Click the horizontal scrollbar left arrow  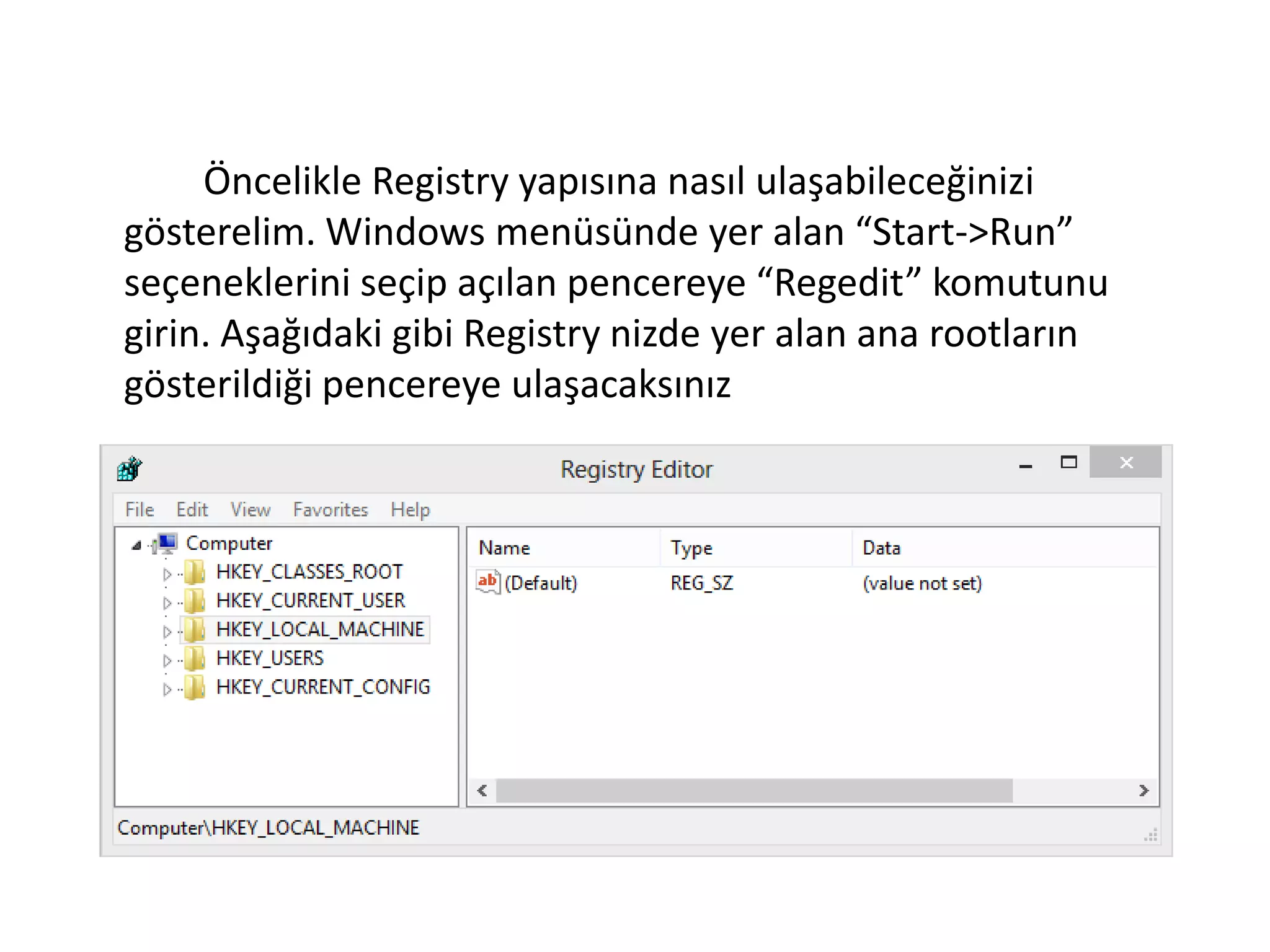[482, 791]
